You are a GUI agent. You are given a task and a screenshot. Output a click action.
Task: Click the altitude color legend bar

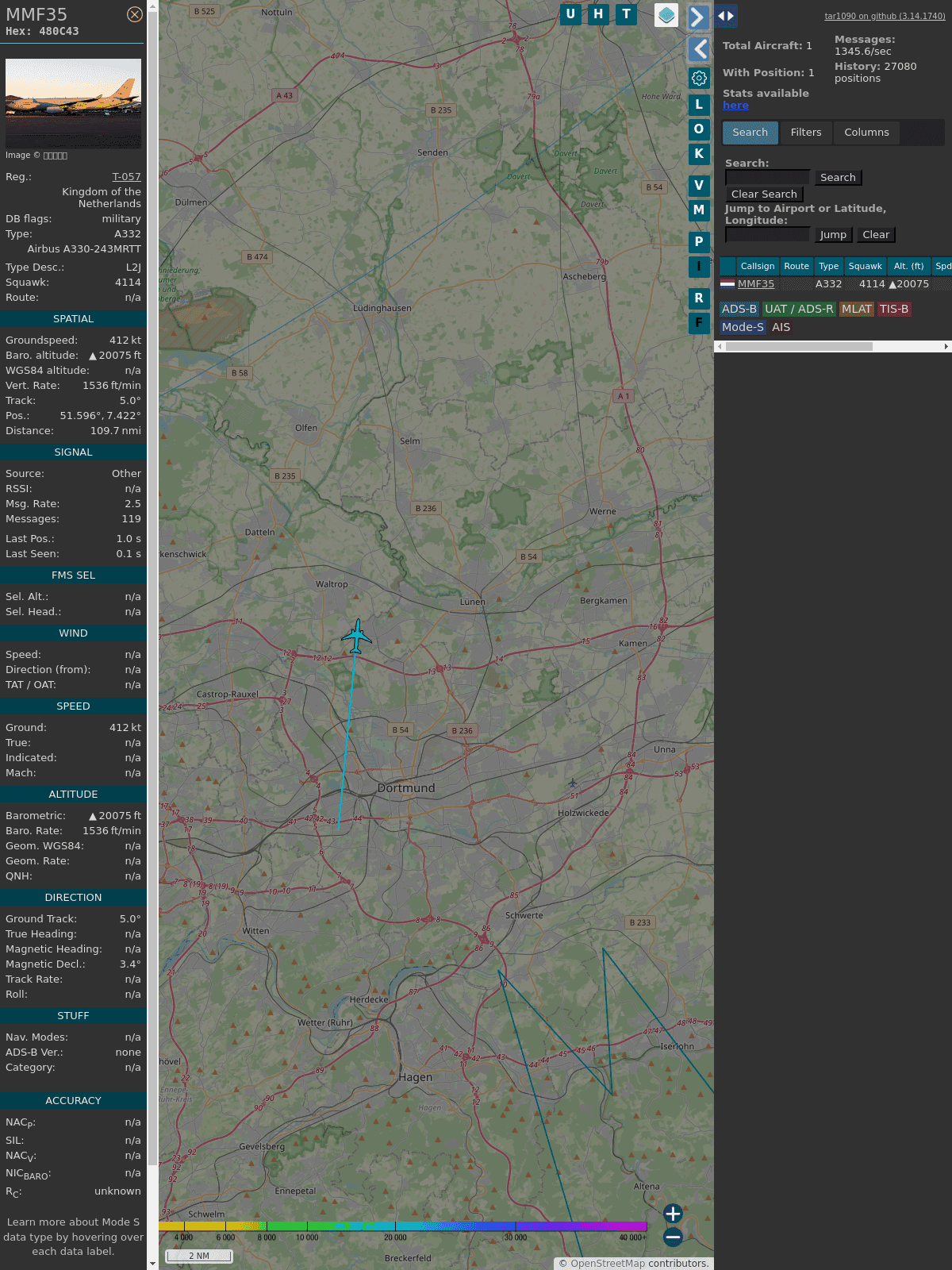coord(403,1226)
